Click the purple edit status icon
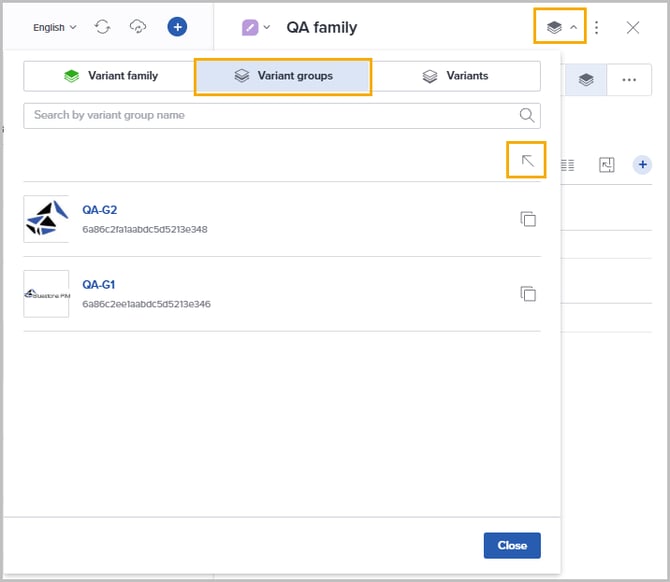 point(250,28)
